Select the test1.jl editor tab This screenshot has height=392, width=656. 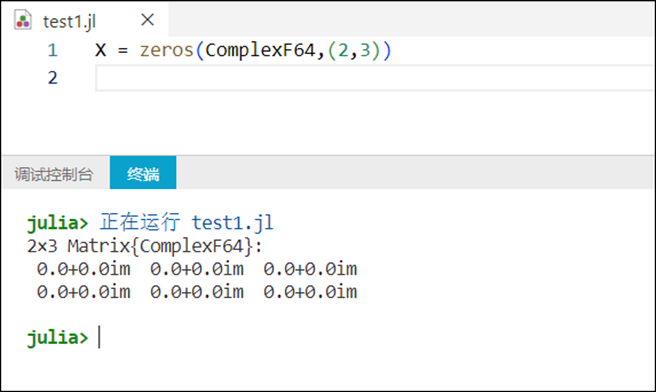point(84,20)
